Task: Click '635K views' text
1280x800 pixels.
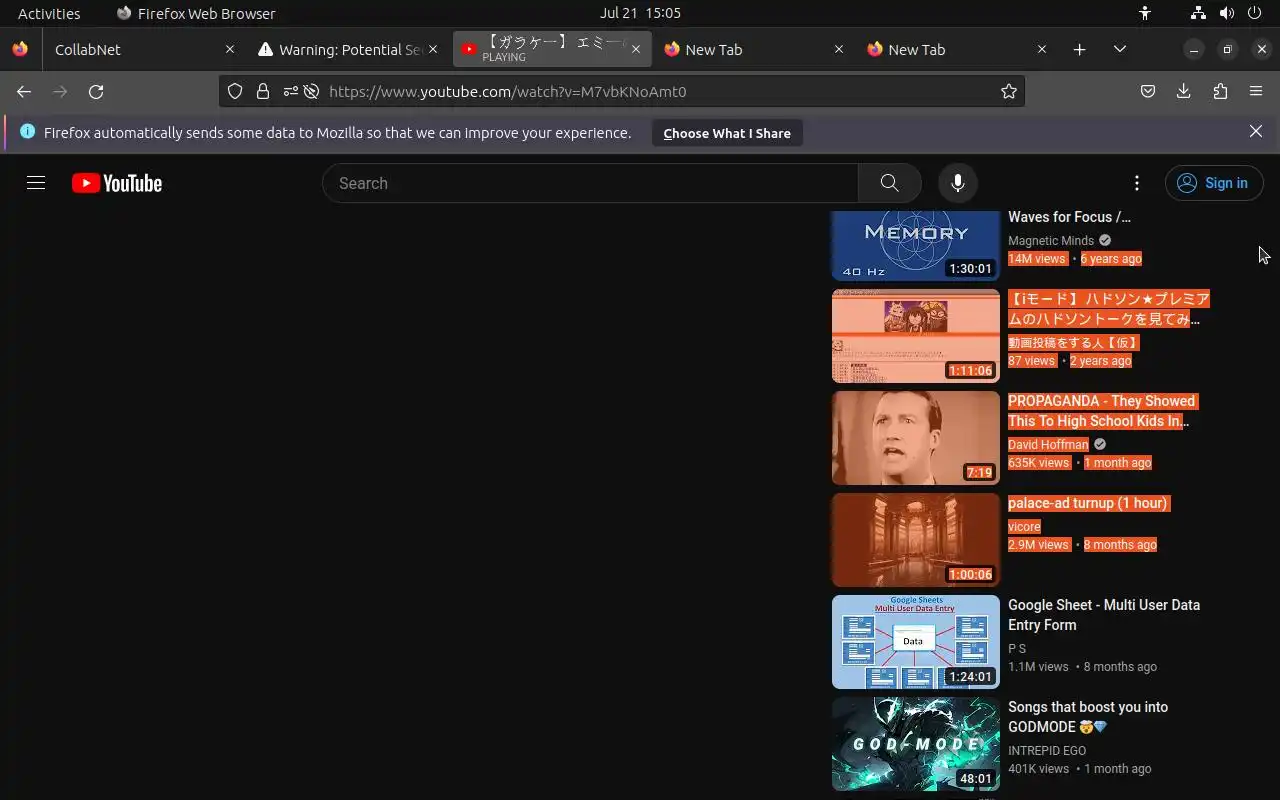Action: click(1038, 463)
